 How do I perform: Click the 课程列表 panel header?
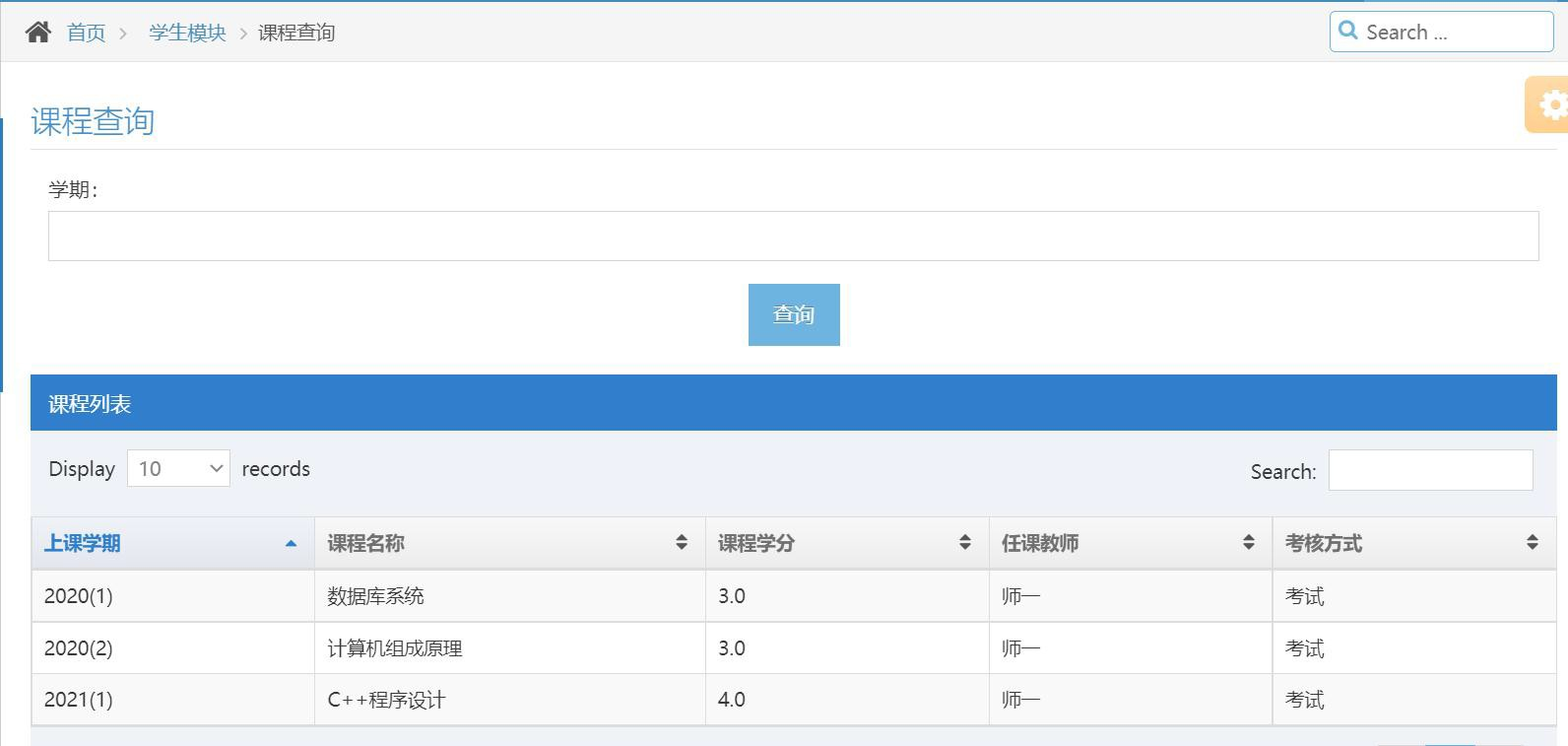click(x=794, y=403)
